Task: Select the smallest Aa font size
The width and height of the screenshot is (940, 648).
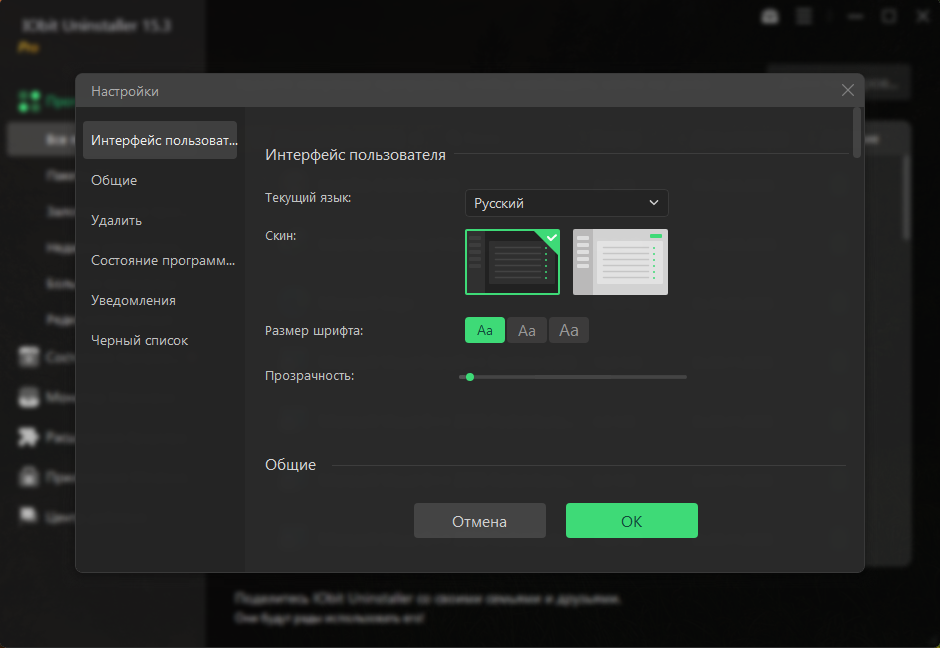Action: coord(485,330)
